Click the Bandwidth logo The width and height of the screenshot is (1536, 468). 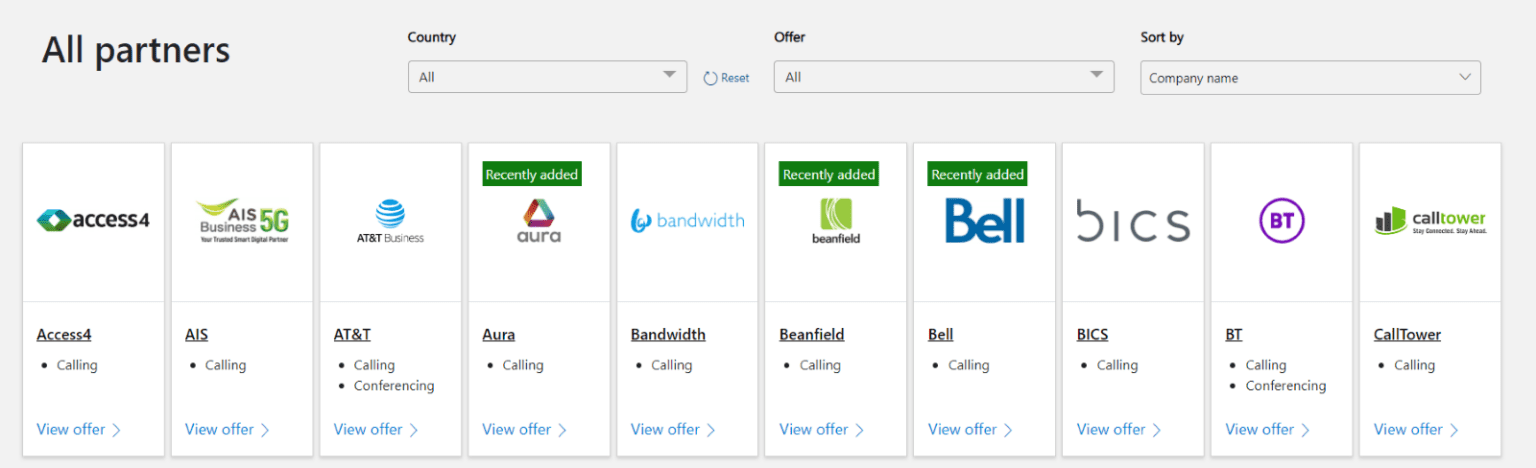click(x=687, y=221)
